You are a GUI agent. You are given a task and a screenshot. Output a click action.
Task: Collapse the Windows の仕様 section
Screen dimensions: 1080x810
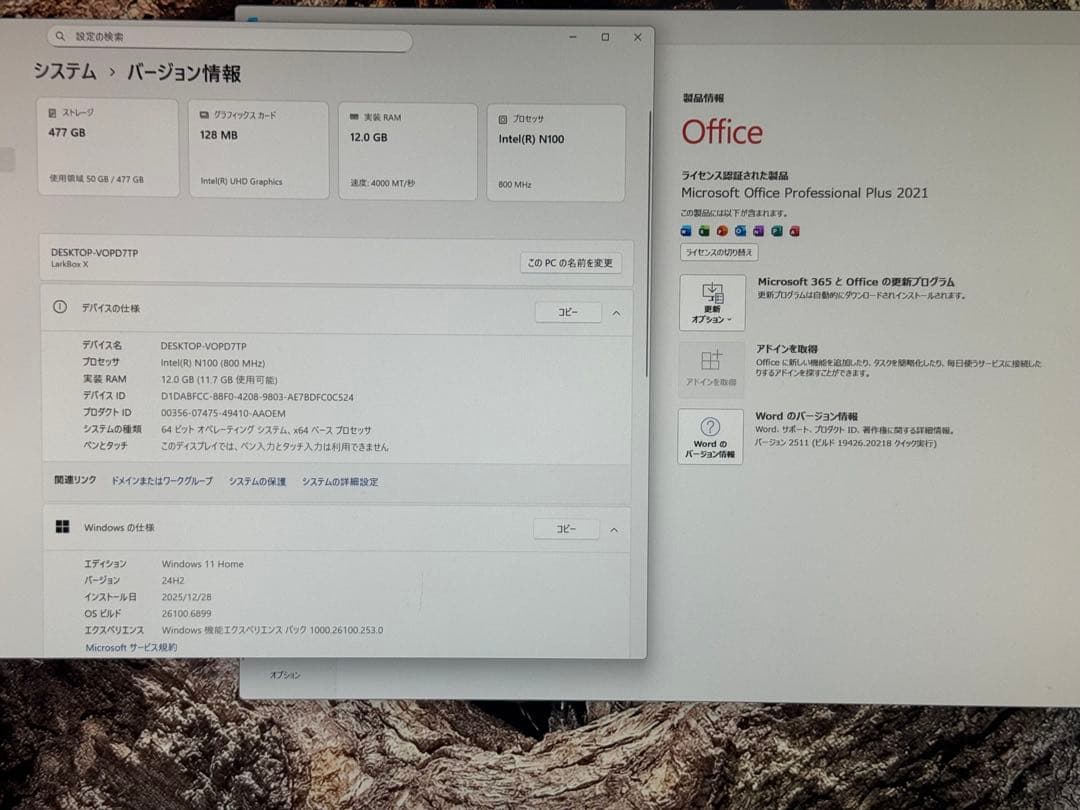click(614, 529)
